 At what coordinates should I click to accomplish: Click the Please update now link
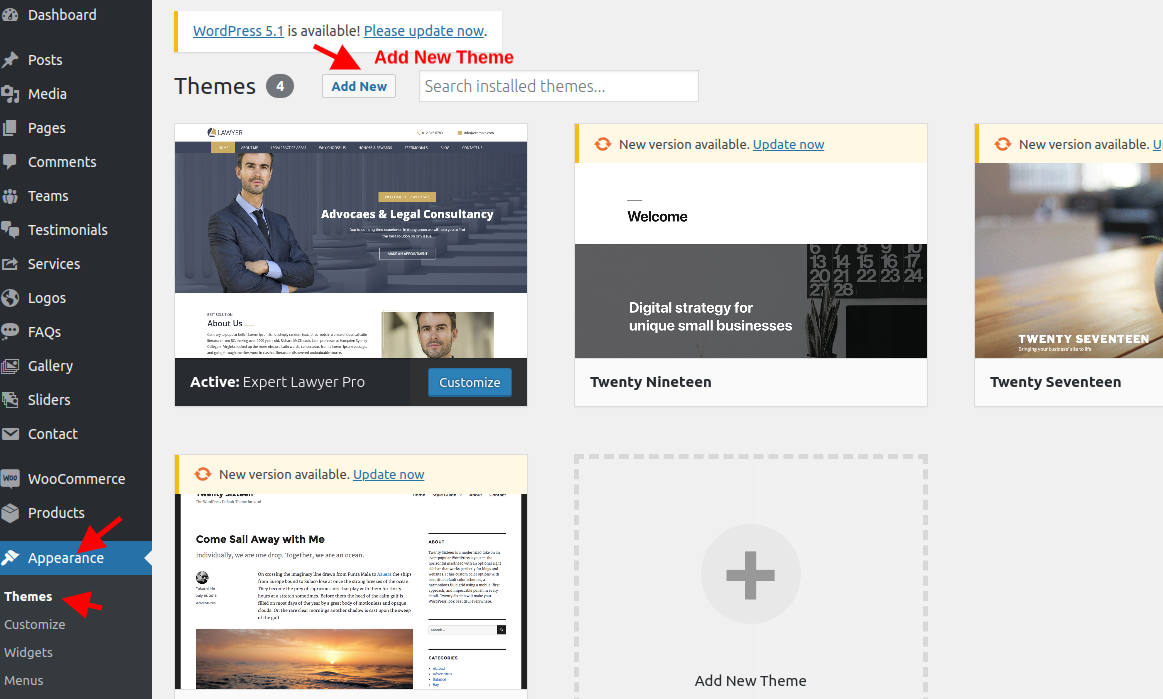(424, 31)
